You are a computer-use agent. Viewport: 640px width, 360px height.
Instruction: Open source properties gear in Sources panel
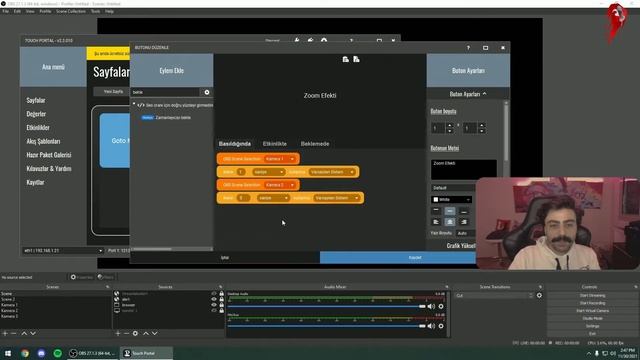(135, 333)
